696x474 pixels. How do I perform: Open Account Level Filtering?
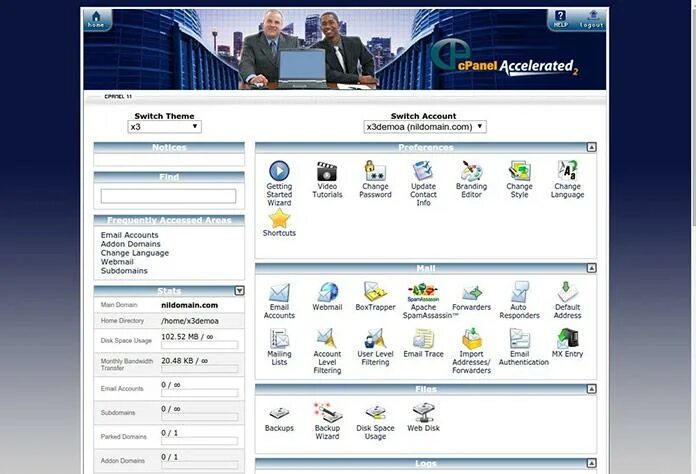pyautogui.click(x=327, y=351)
